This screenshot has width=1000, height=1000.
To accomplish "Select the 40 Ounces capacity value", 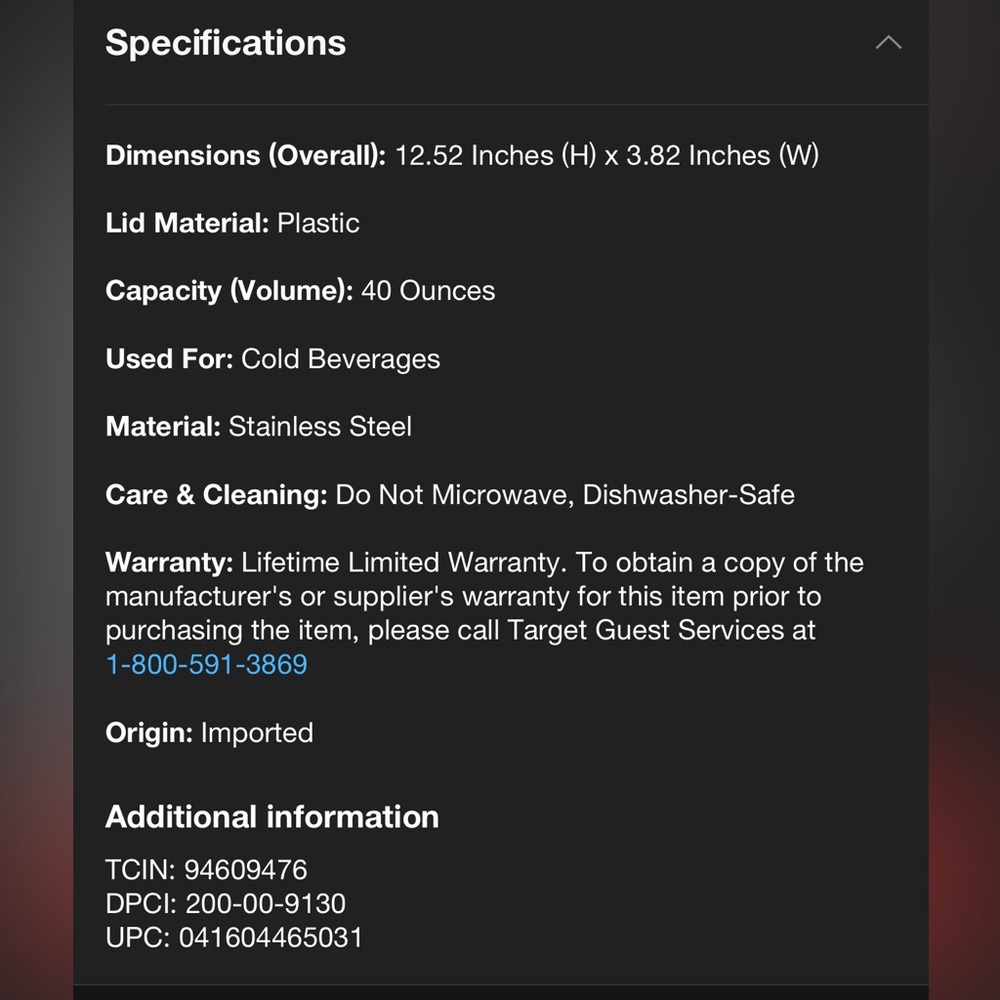I will click(x=428, y=291).
